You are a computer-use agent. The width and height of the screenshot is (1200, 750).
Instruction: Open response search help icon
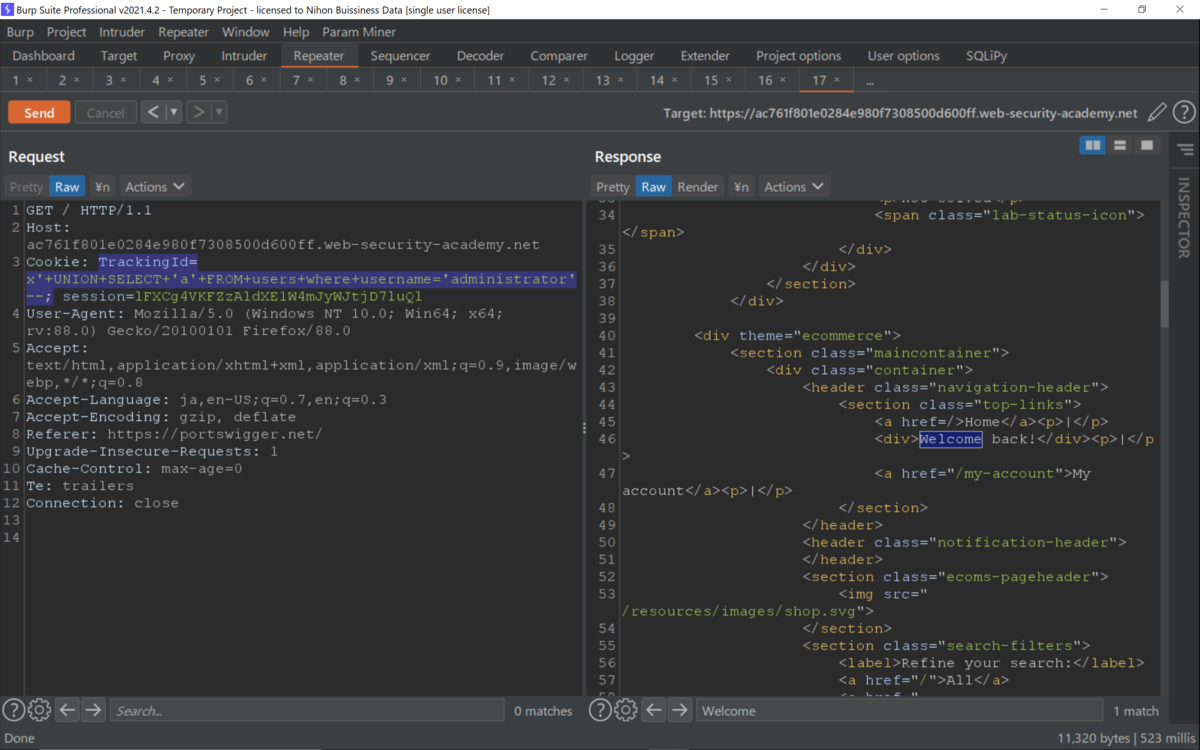coord(600,710)
